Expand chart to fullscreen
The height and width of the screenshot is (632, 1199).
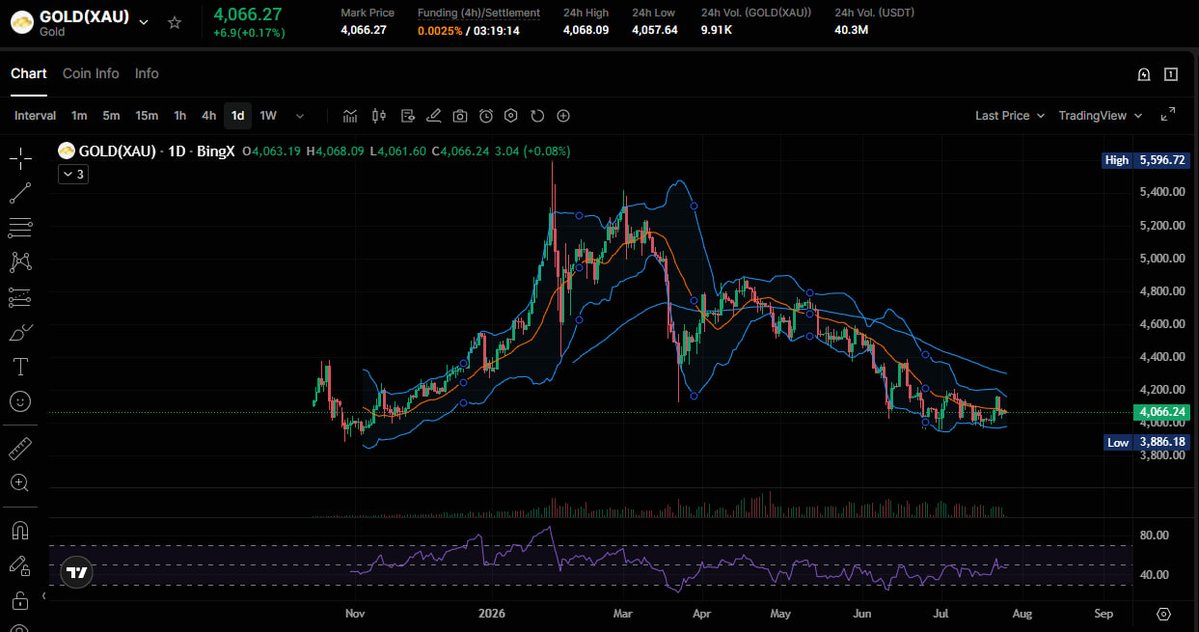(1168, 115)
